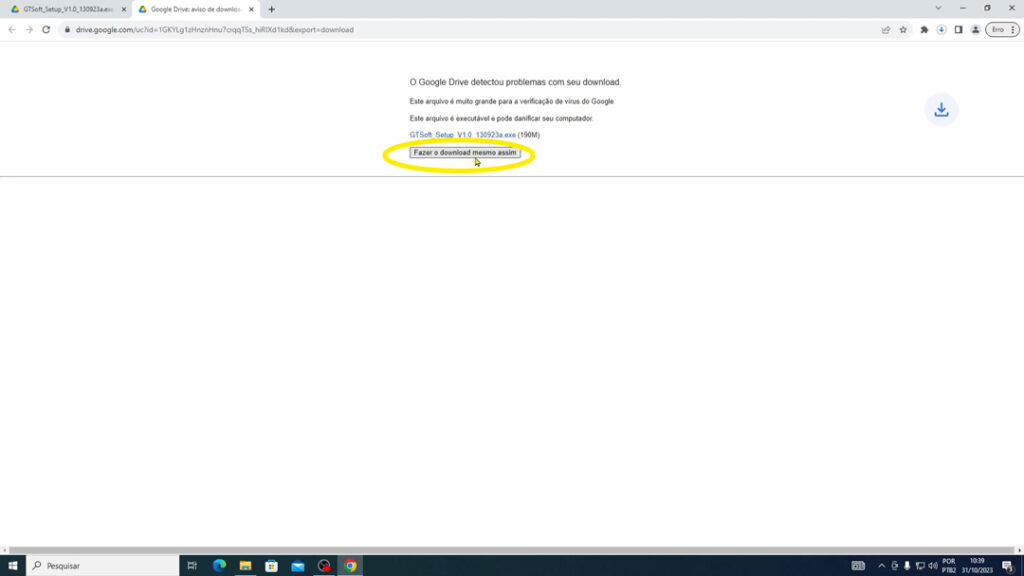
Task: Restore down the Chrome window
Action: pos(987,8)
